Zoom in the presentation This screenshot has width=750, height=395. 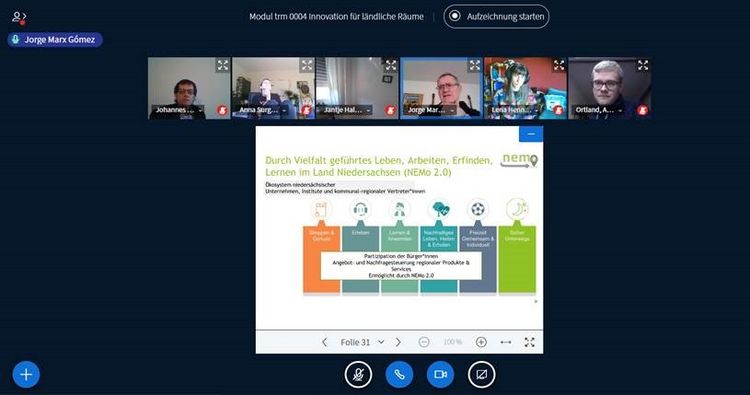point(481,342)
